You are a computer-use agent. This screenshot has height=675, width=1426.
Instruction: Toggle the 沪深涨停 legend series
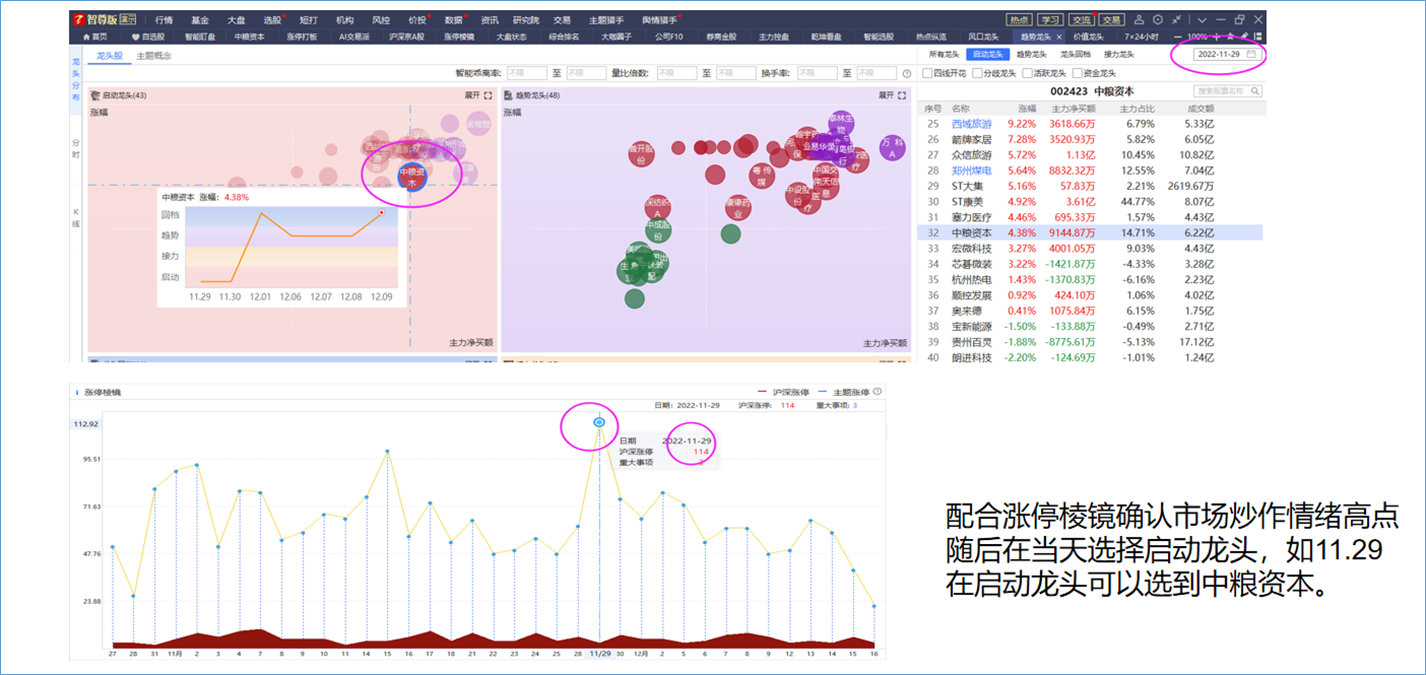tap(783, 391)
